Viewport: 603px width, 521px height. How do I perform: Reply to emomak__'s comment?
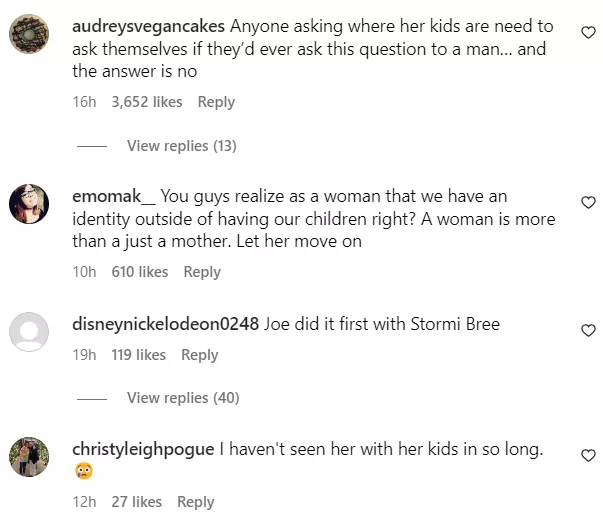coord(202,272)
